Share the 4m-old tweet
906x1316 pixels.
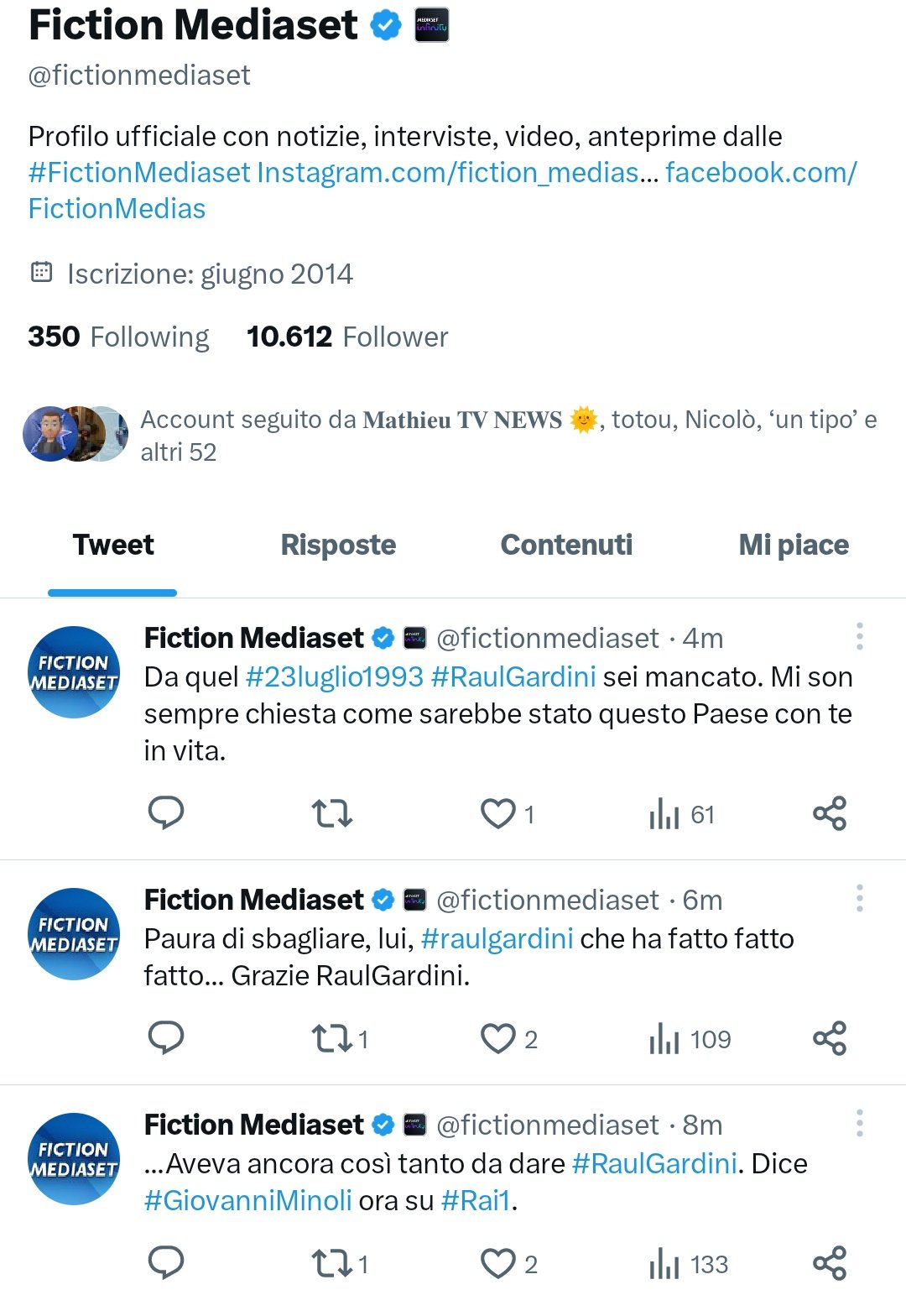click(830, 813)
